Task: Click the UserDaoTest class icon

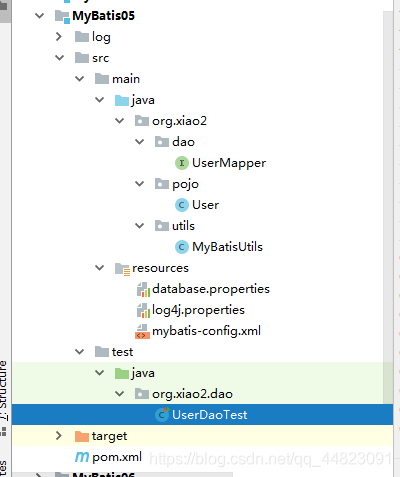Action: pyautogui.click(x=162, y=415)
